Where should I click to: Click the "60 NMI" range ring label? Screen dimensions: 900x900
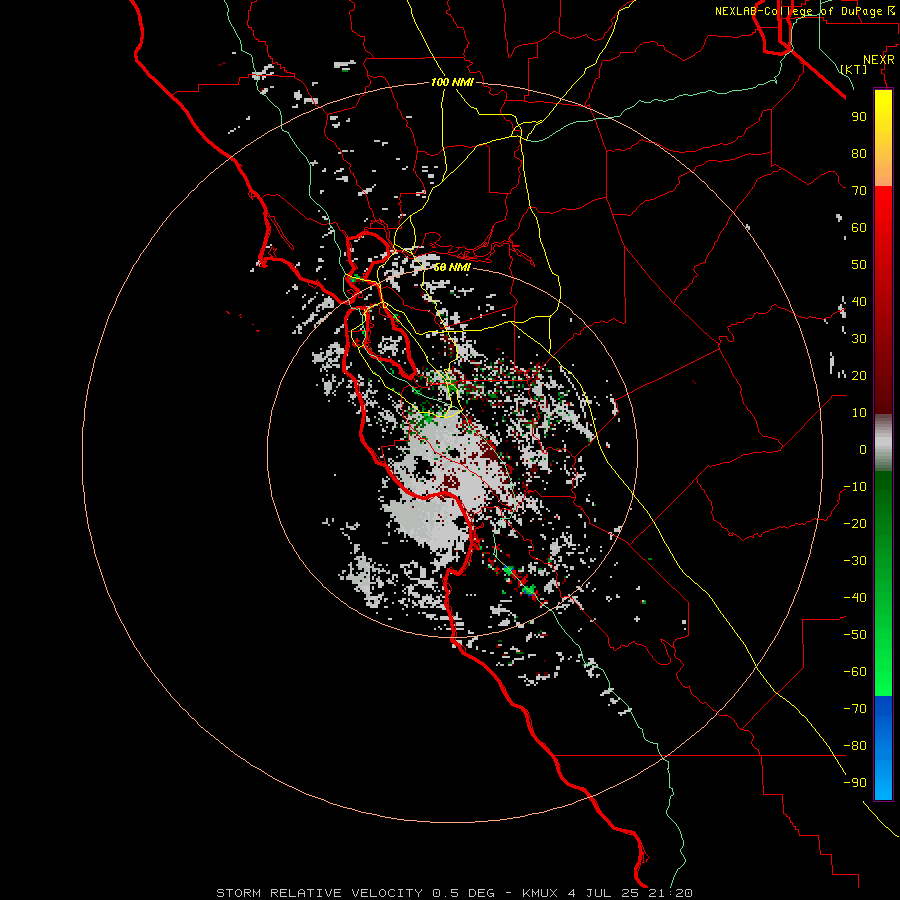(x=452, y=267)
